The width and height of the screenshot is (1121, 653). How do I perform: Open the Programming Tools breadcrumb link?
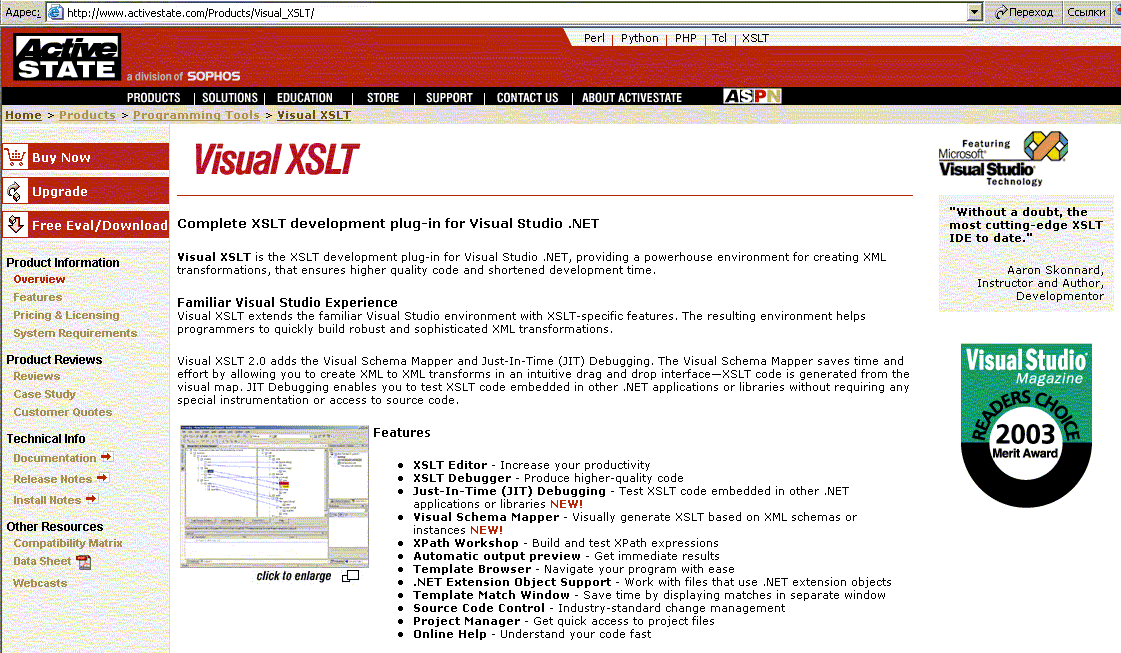coord(196,115)
